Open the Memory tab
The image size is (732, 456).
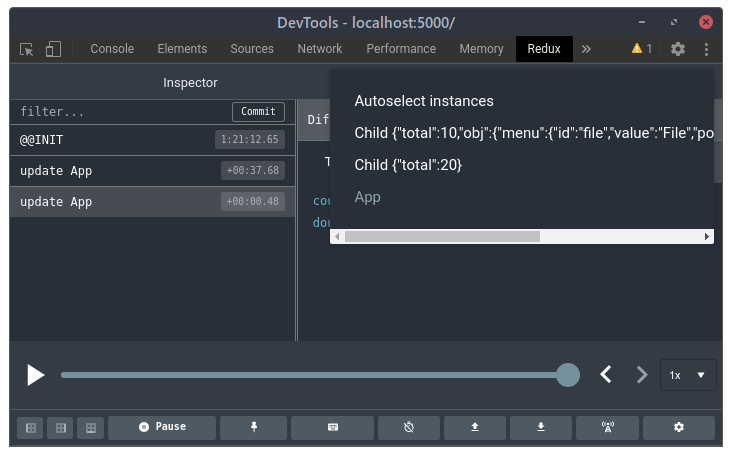click(481, 49)
